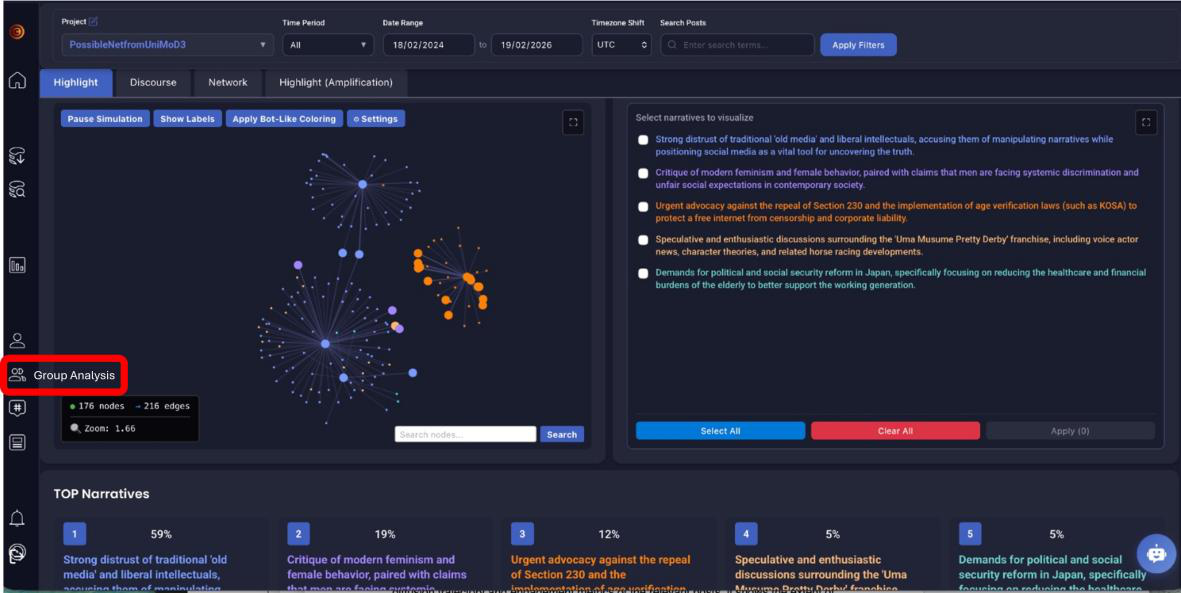Image resolution: width=1181 pixels, height=593 pixels.
Task: Click the number 3 narrative badge
Action: tap(522, 534)
